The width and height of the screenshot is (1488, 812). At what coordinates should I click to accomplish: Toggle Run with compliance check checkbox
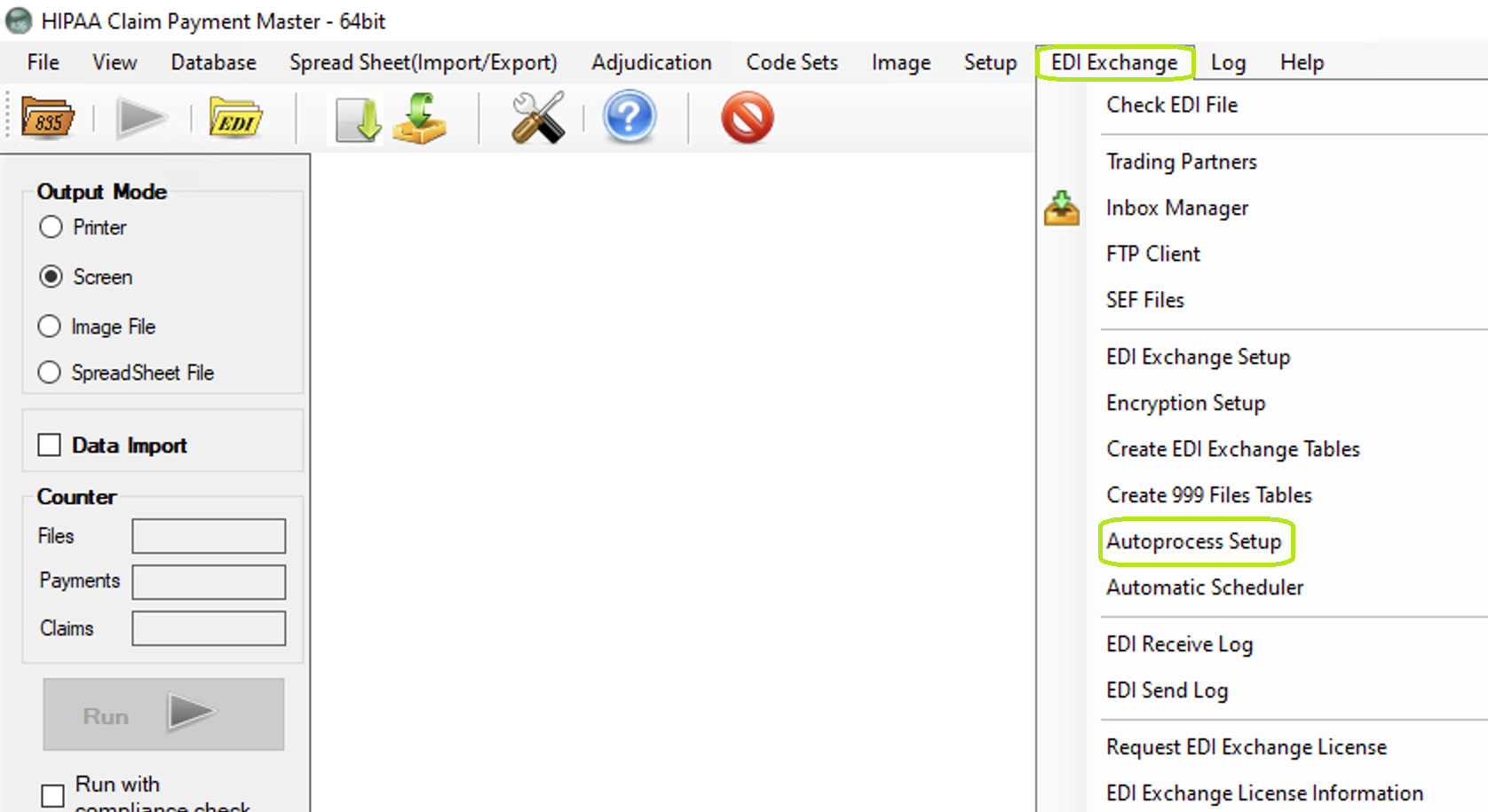pos(52,795)
